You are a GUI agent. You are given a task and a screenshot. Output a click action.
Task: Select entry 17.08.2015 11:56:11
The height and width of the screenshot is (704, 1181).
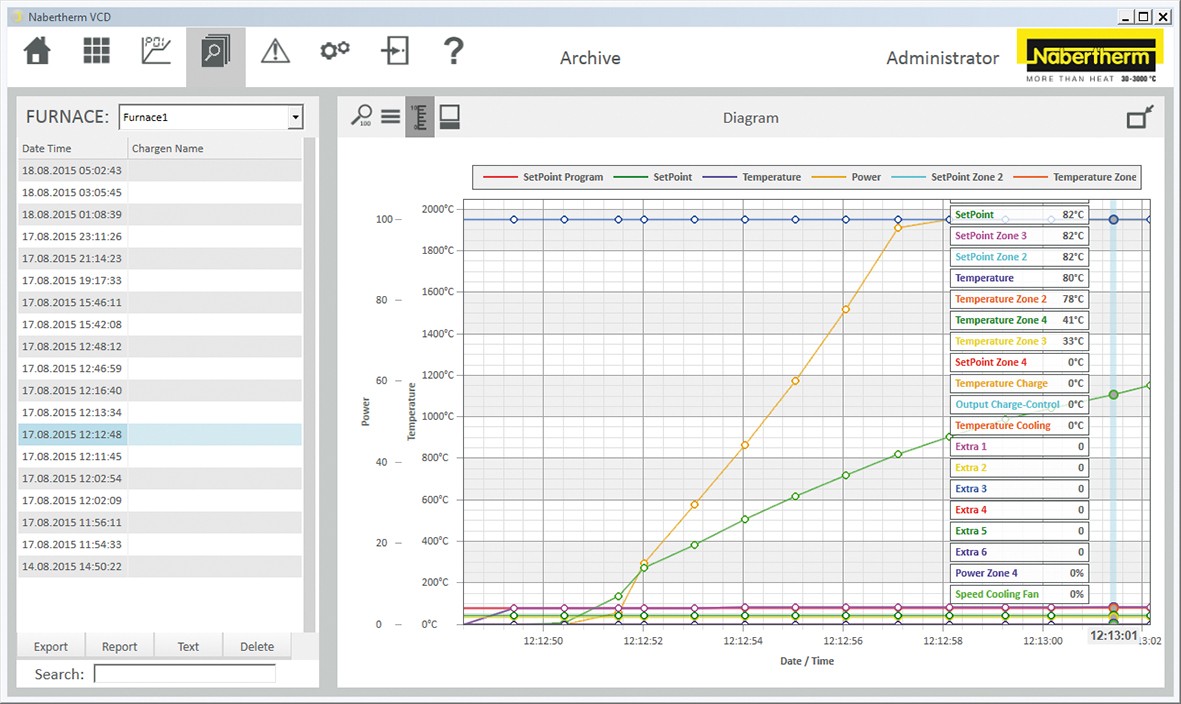(160, 523)
